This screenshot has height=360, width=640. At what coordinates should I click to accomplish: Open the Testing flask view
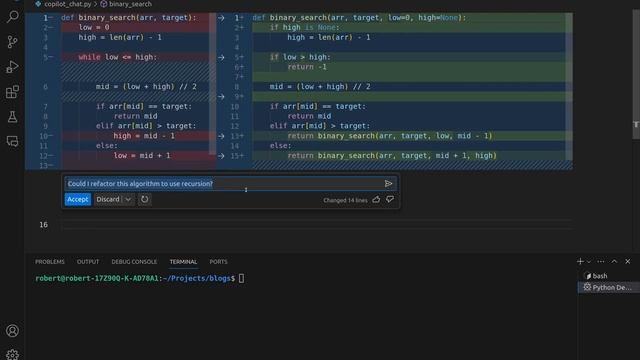pyautogui.click(x=13, y=117)
